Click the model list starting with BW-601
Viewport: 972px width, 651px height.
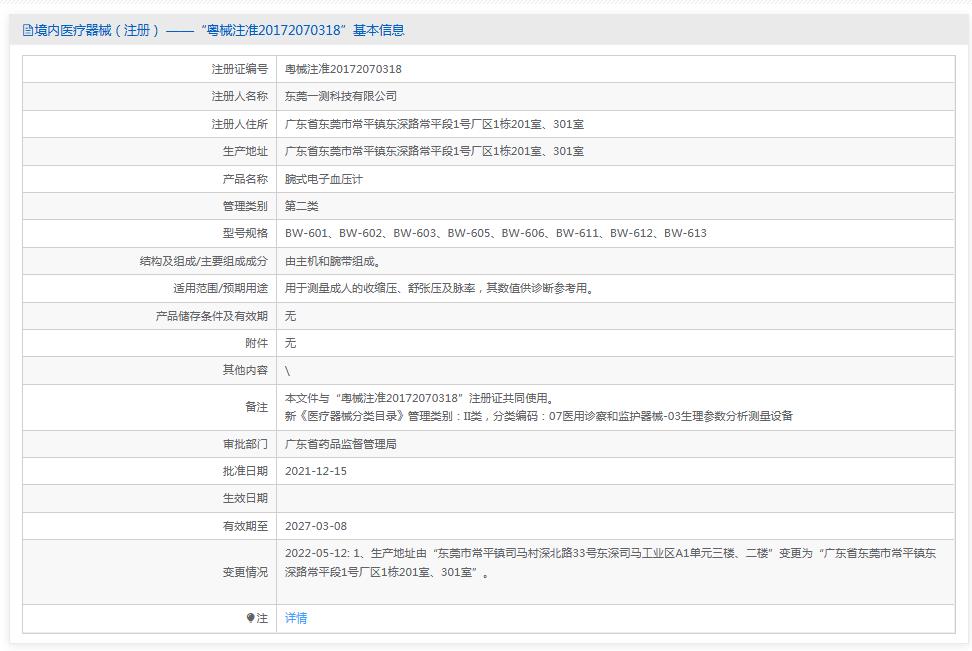click(x=495, y=233)
